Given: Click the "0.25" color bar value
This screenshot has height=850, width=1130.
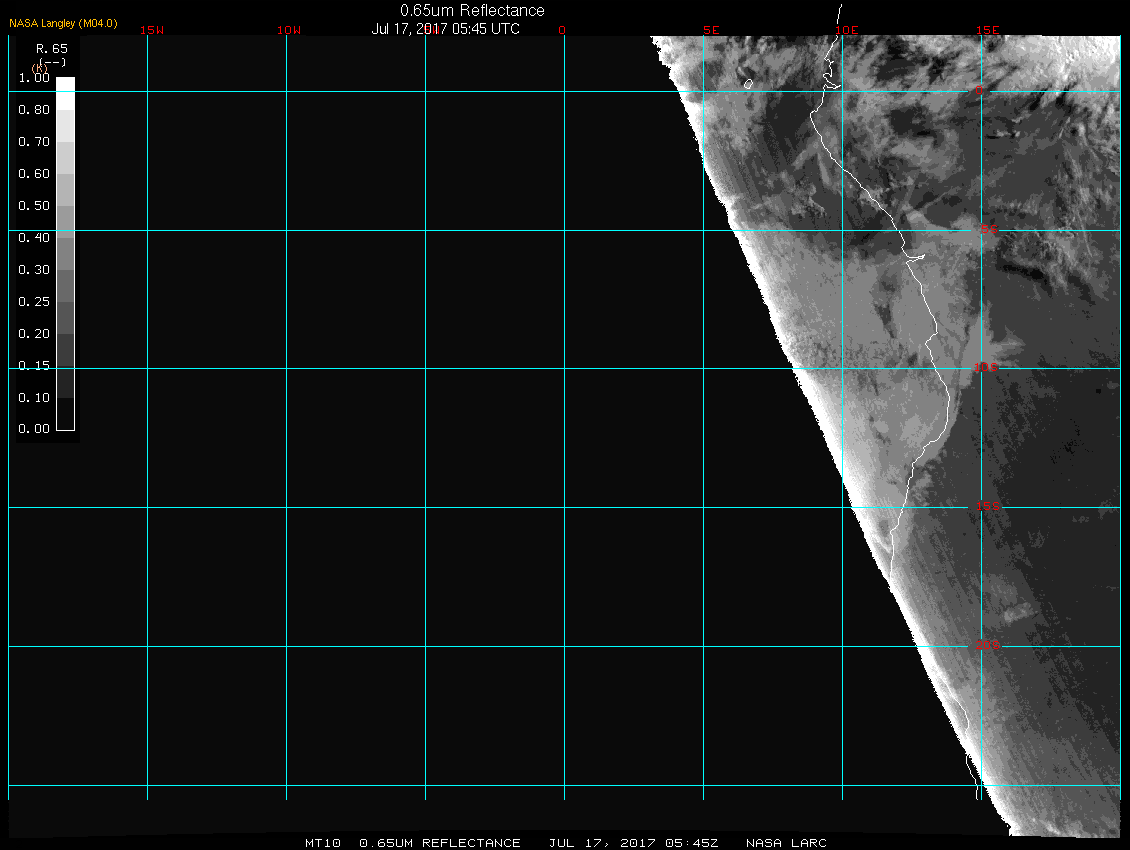Looking at the screenshot, I should click(x=34, y=301).
